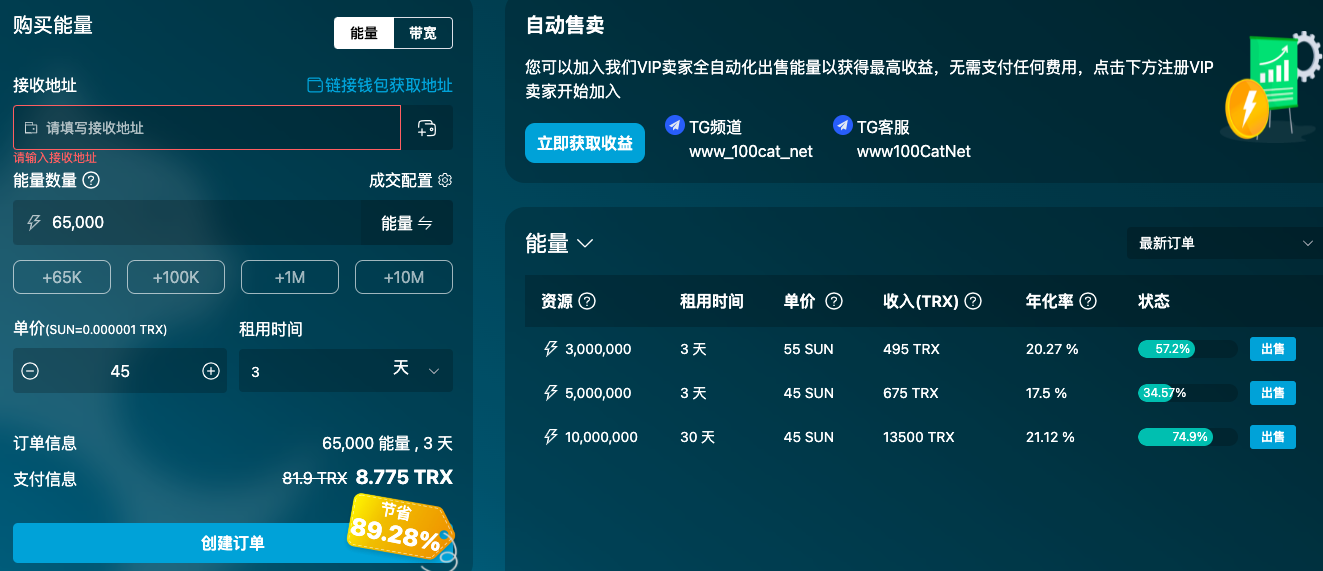Click the help icon beside 收入(TRX)
Screen dimensions: 1323x571
click(973, 301)
